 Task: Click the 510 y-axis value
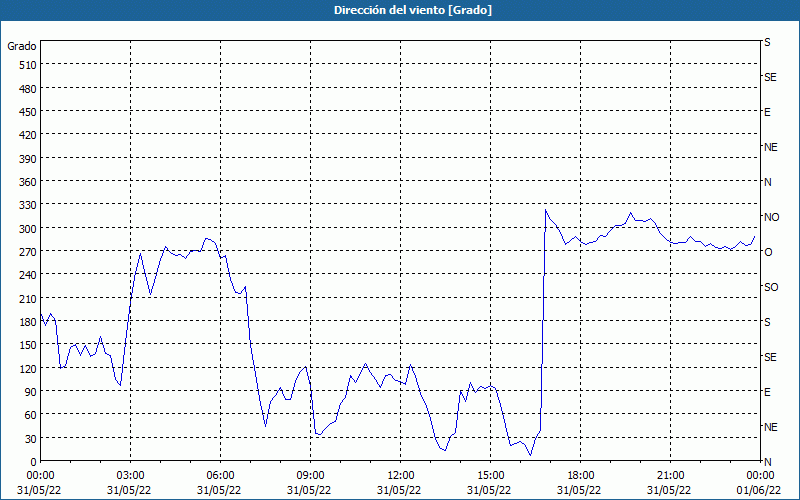(x=28, y=65)
